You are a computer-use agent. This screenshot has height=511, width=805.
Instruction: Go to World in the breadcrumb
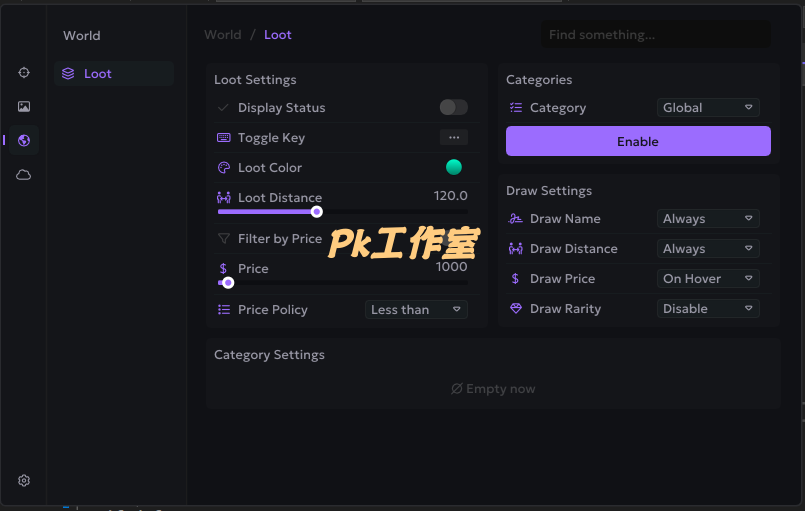pyautogui.click(x=223, y=34)
